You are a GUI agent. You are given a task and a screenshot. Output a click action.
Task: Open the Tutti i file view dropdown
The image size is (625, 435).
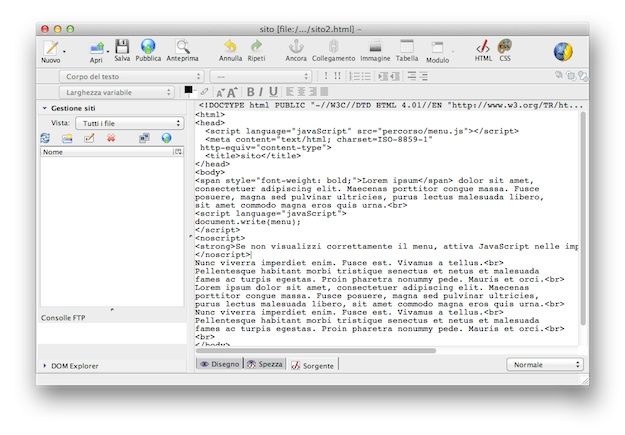click(x=130, y=123)
